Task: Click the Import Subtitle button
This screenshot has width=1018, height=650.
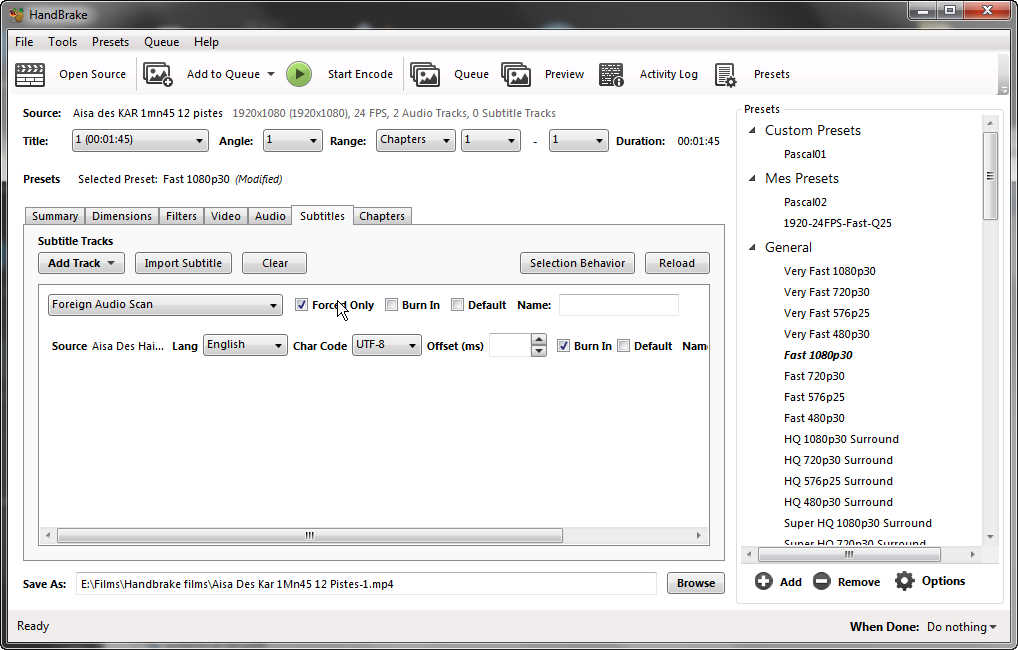Action: 183,263
